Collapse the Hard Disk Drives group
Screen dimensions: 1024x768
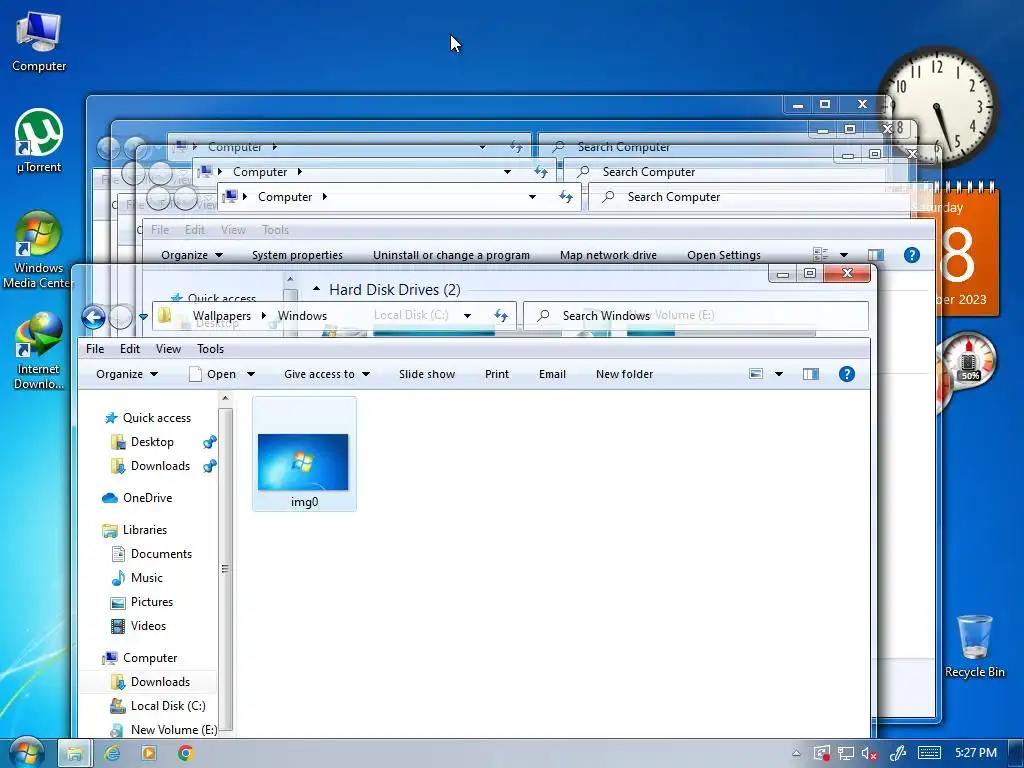317,289
